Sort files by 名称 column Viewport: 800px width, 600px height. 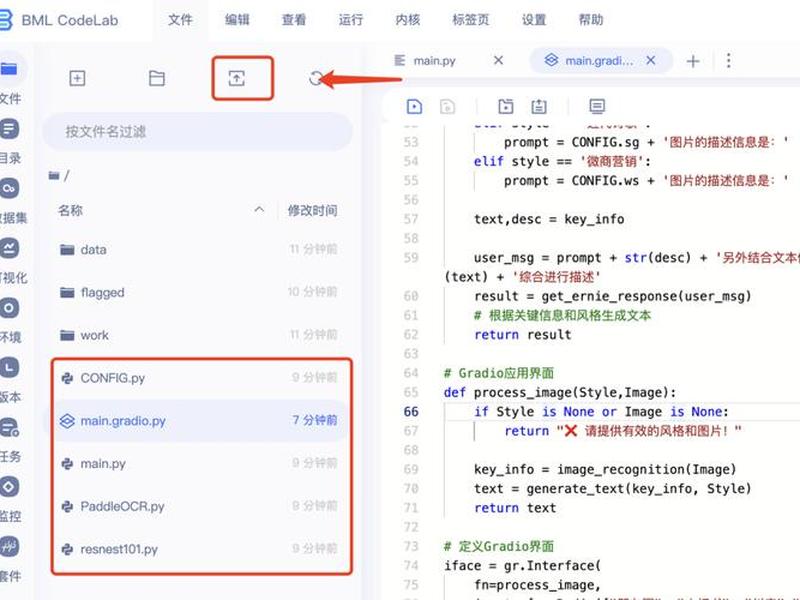tap(70, 210)
